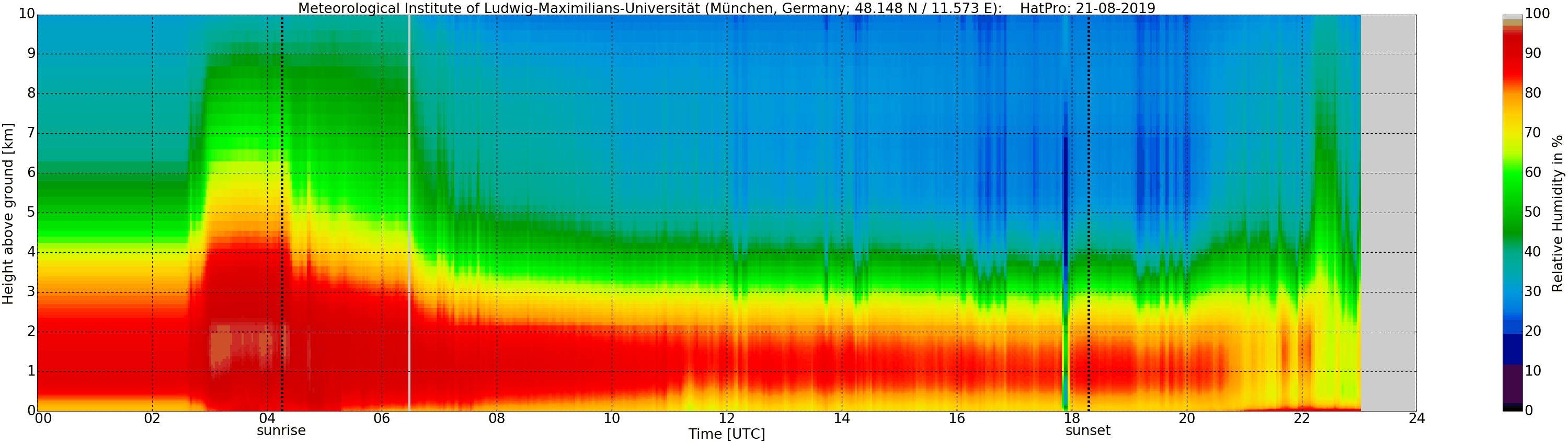Click the height axis tick label '1'
1568x444 pixels.
click(x=31, y=370)
